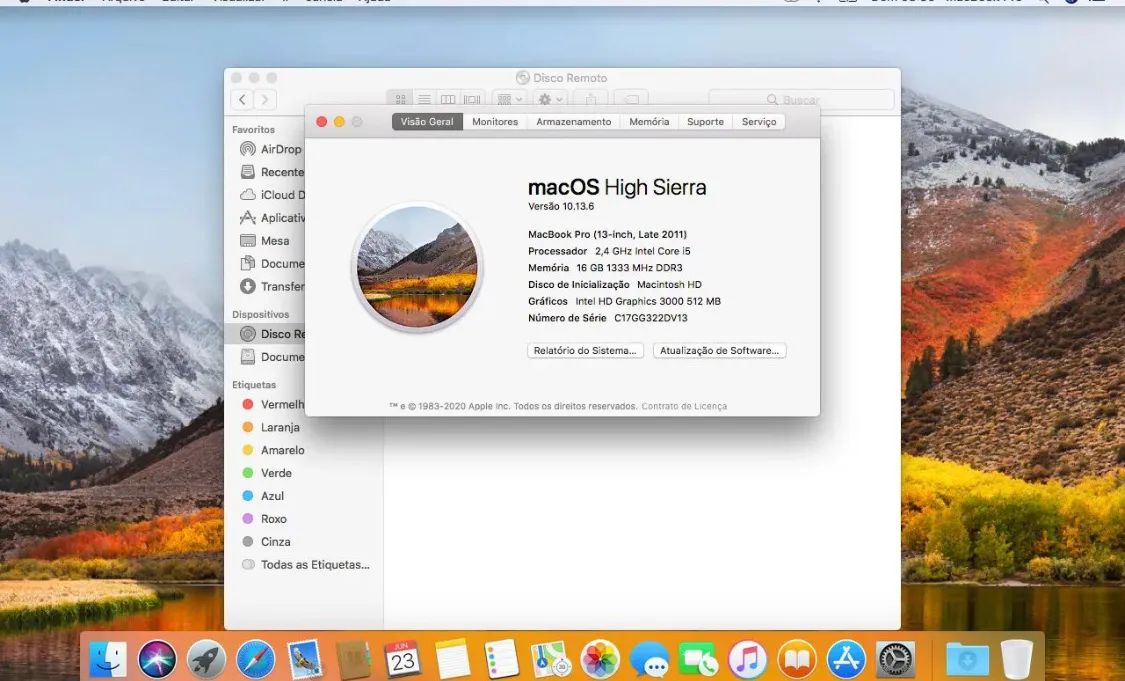The height and width of the screenshot is (681, 1125).
Task: Open Calendar showing 23 in Dock
Action: click(403, 659)
